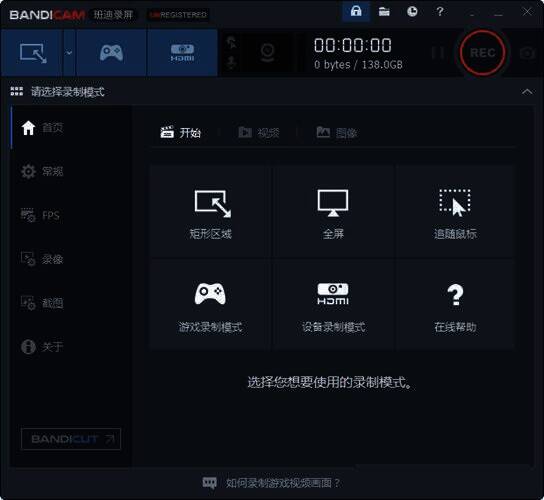Open 在线帮助 online help tile
This screenshot has height=500, width=544.
(x=455, y=305)
